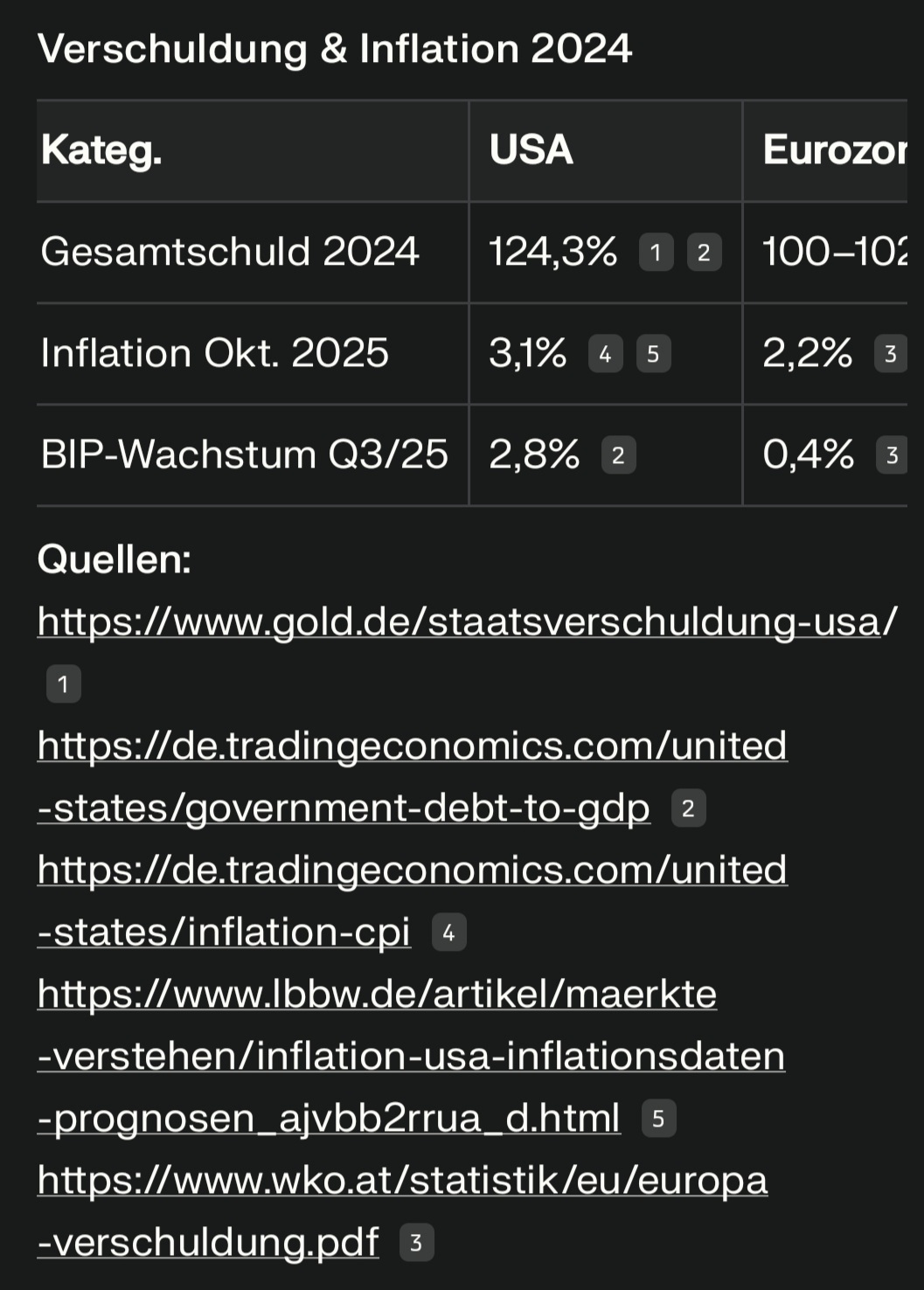
Task: Open the gold.de staatsverschuldung-usa link
Action: [x=466, y=621]
